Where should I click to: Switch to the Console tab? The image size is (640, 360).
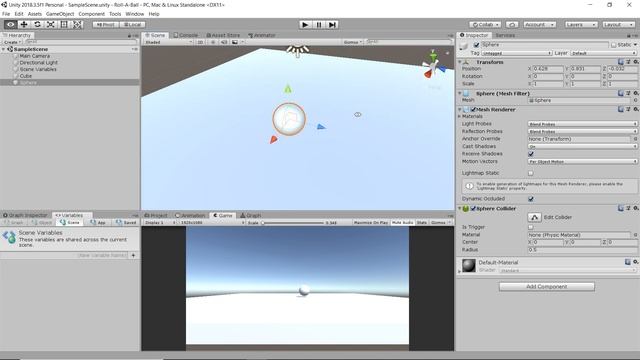(x=186, y=36)
